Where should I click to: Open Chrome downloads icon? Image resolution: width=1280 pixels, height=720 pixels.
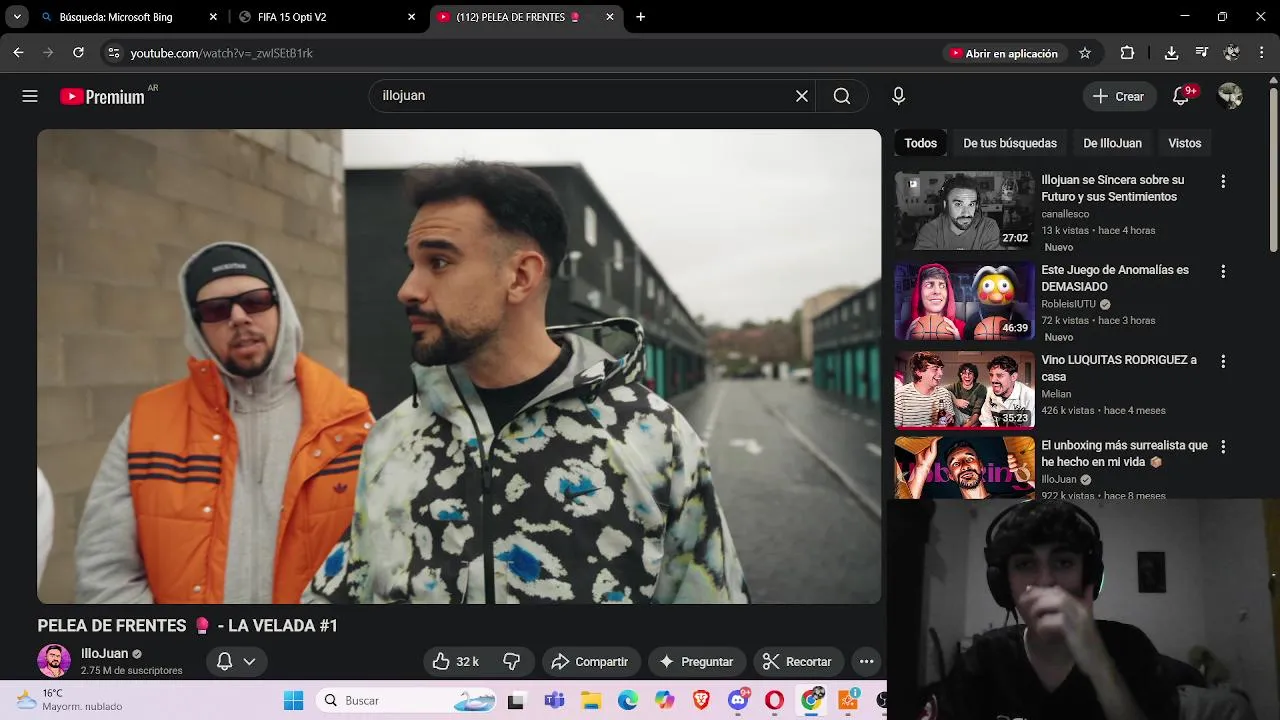point(1171,53)
